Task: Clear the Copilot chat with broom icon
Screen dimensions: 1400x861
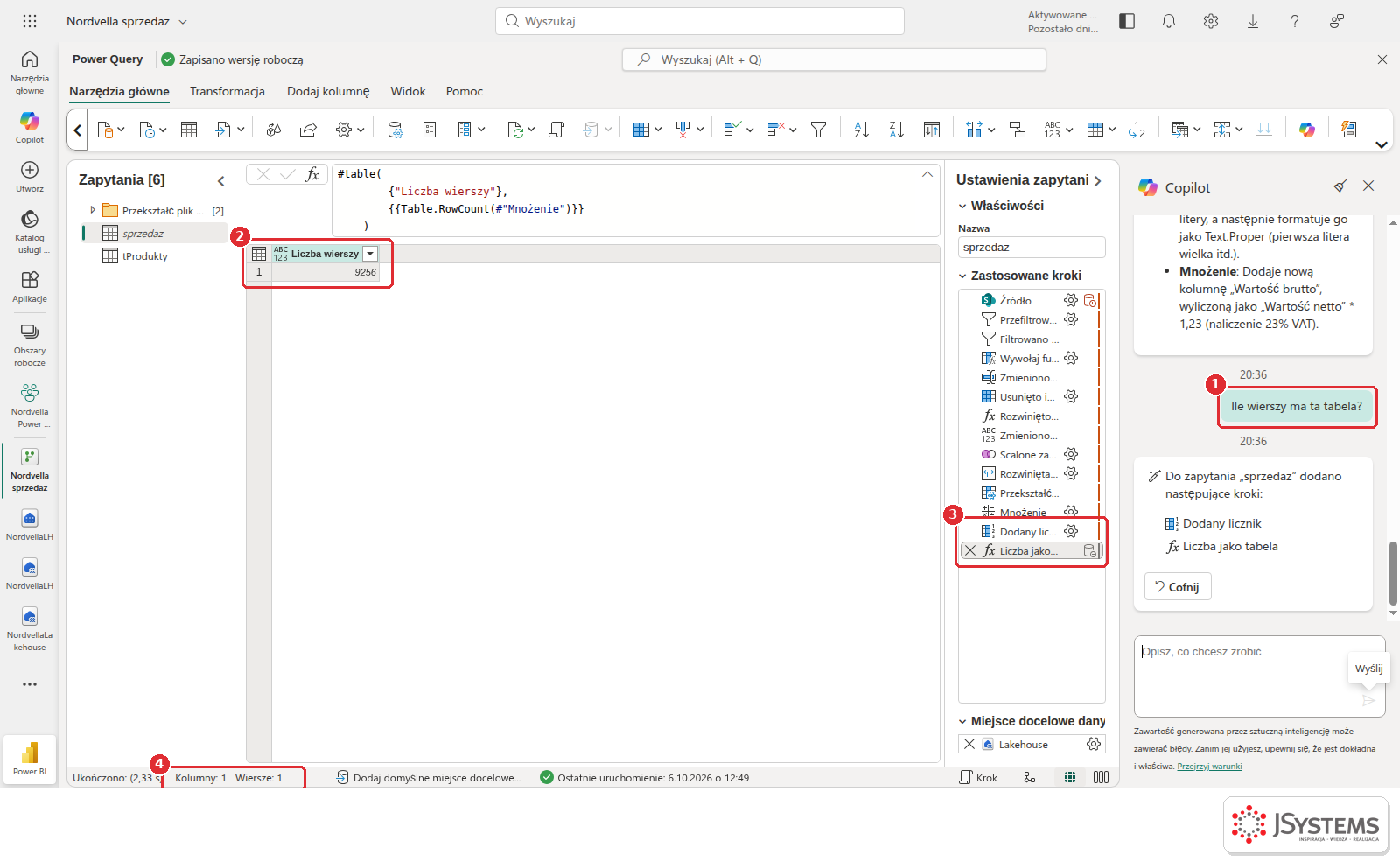Action: coord(1340,185)
